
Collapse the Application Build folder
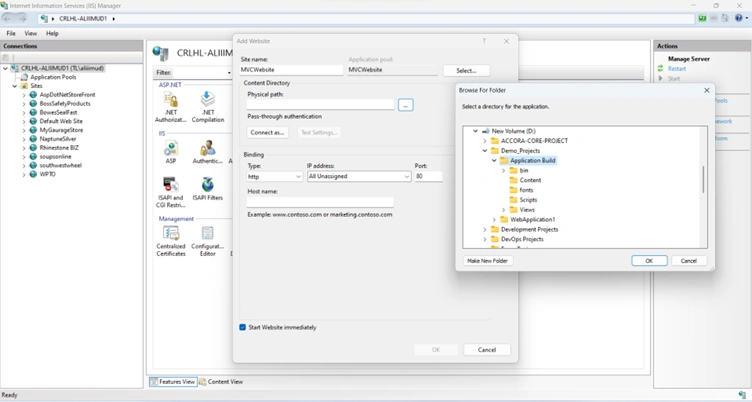click(x=494, y=161)
